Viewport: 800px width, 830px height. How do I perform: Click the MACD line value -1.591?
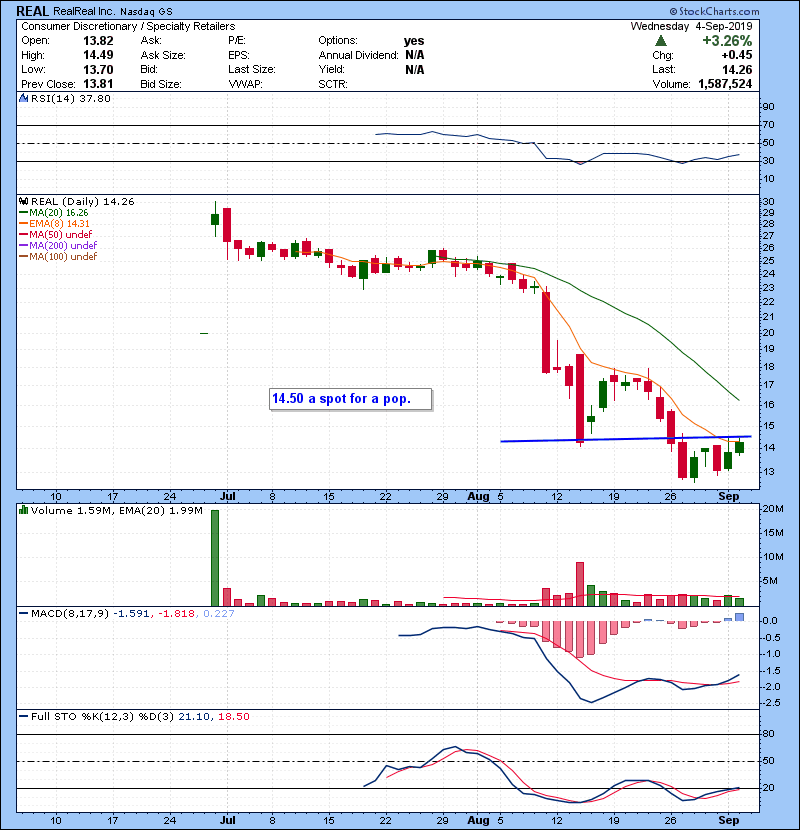[131, 614]
